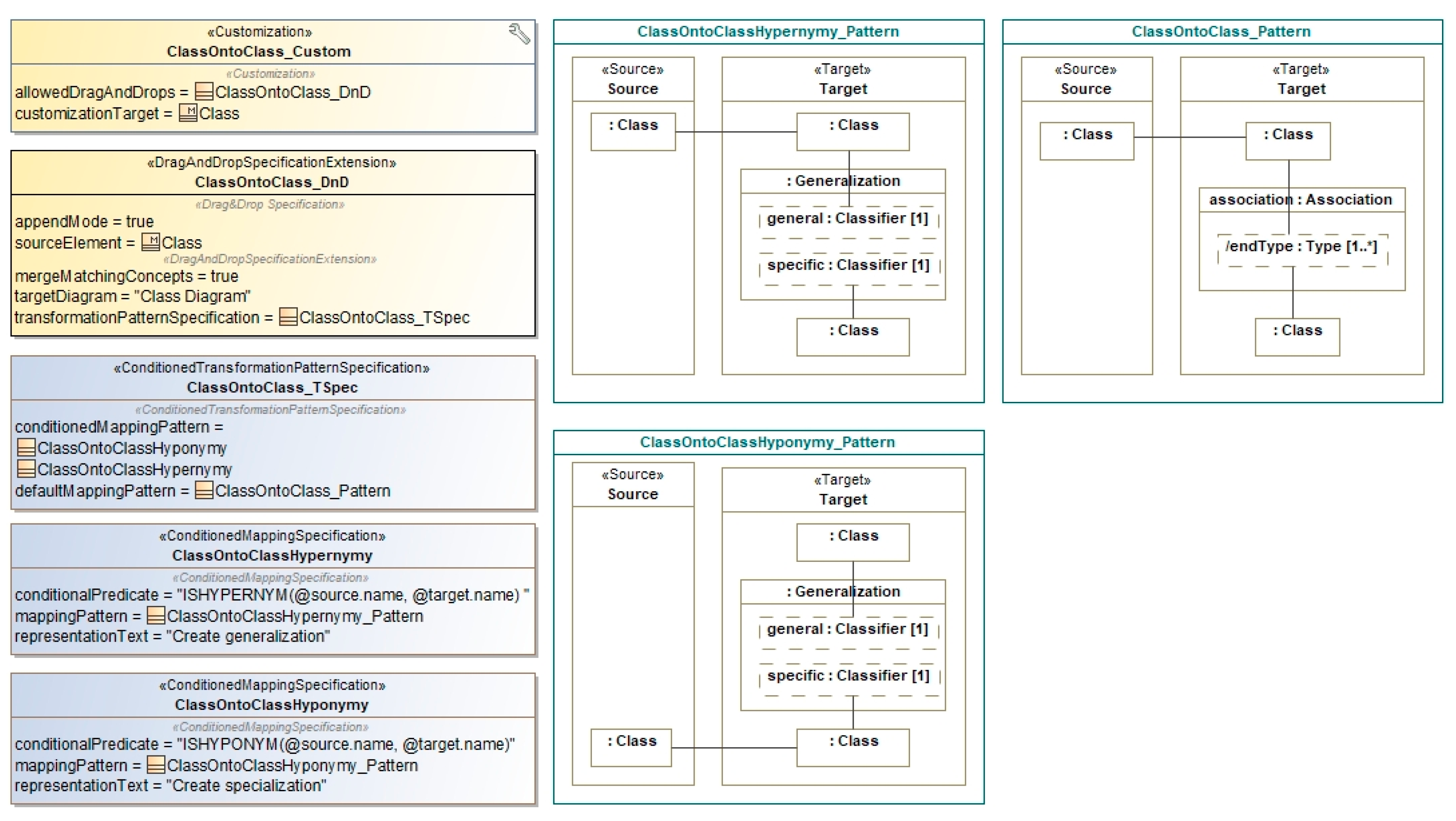The height and width of the screenshot is (821, 1456).
Task: Select the ClassOntoClass_Pattern frame title
Action: click(x=1221, y=32)
